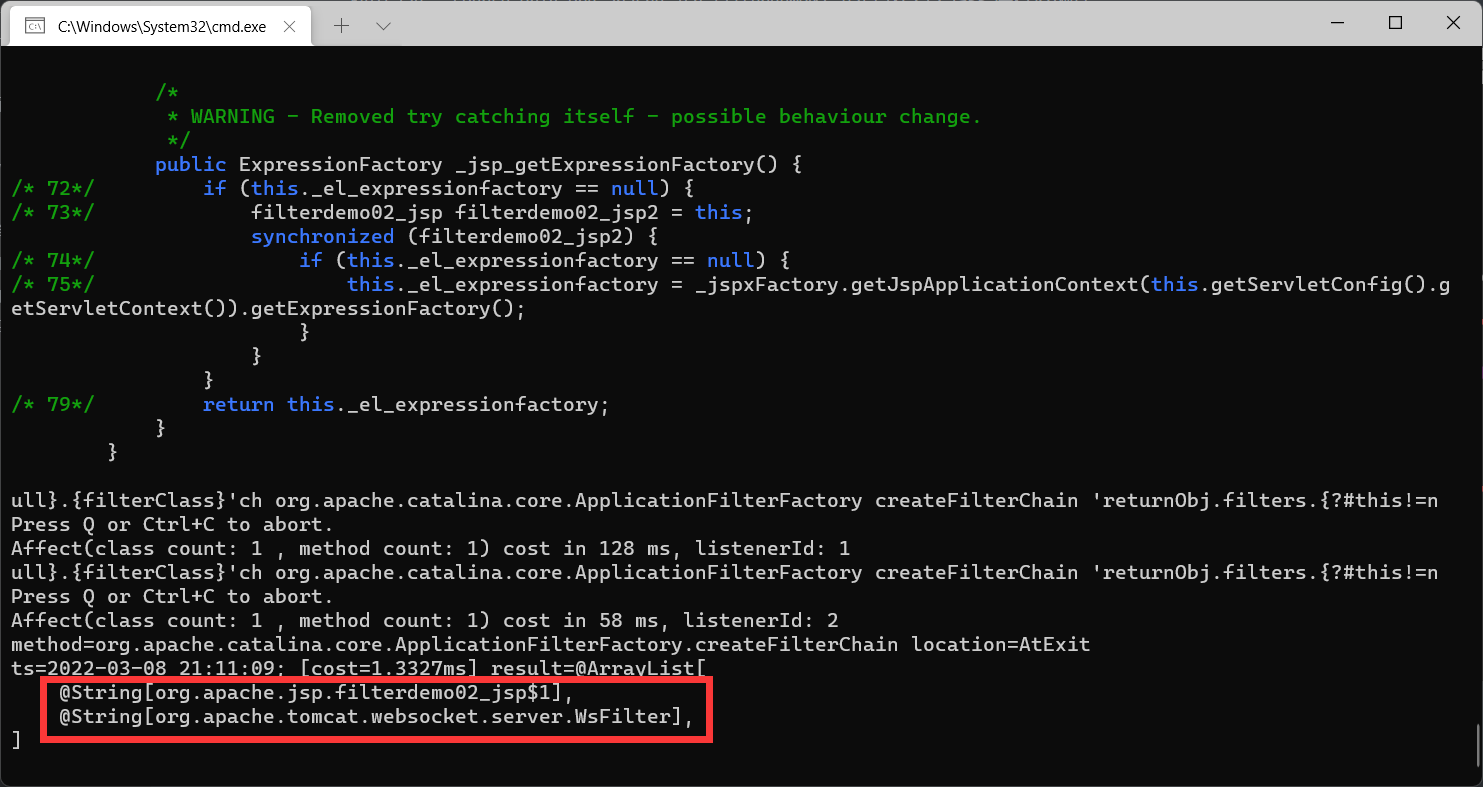Close the cmd.exe tab

click(x=290, y=27)
